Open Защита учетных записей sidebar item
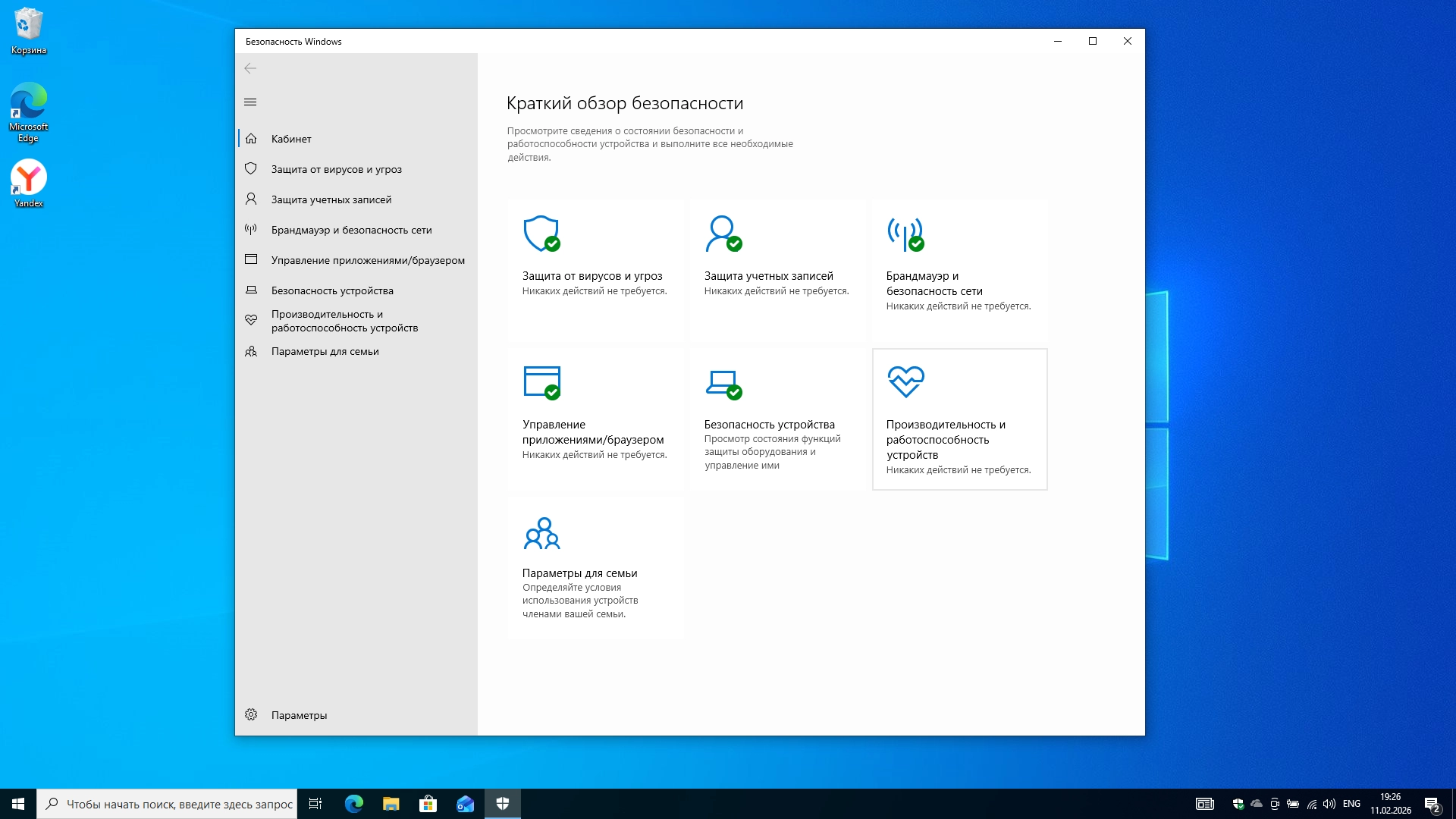 click(331, 199)
